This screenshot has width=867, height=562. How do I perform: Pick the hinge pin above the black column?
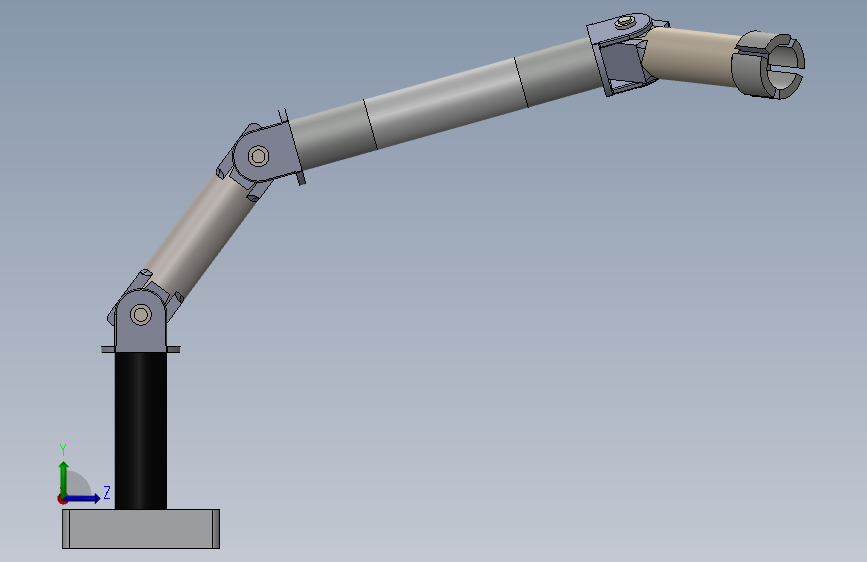[x=141, y=315]
